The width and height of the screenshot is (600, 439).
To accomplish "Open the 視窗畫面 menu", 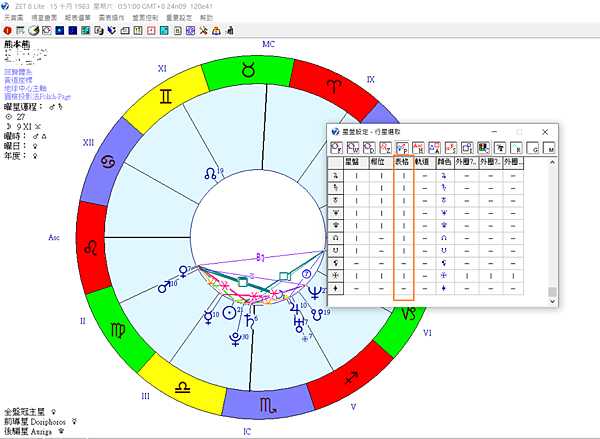I will tap(44, 18).
